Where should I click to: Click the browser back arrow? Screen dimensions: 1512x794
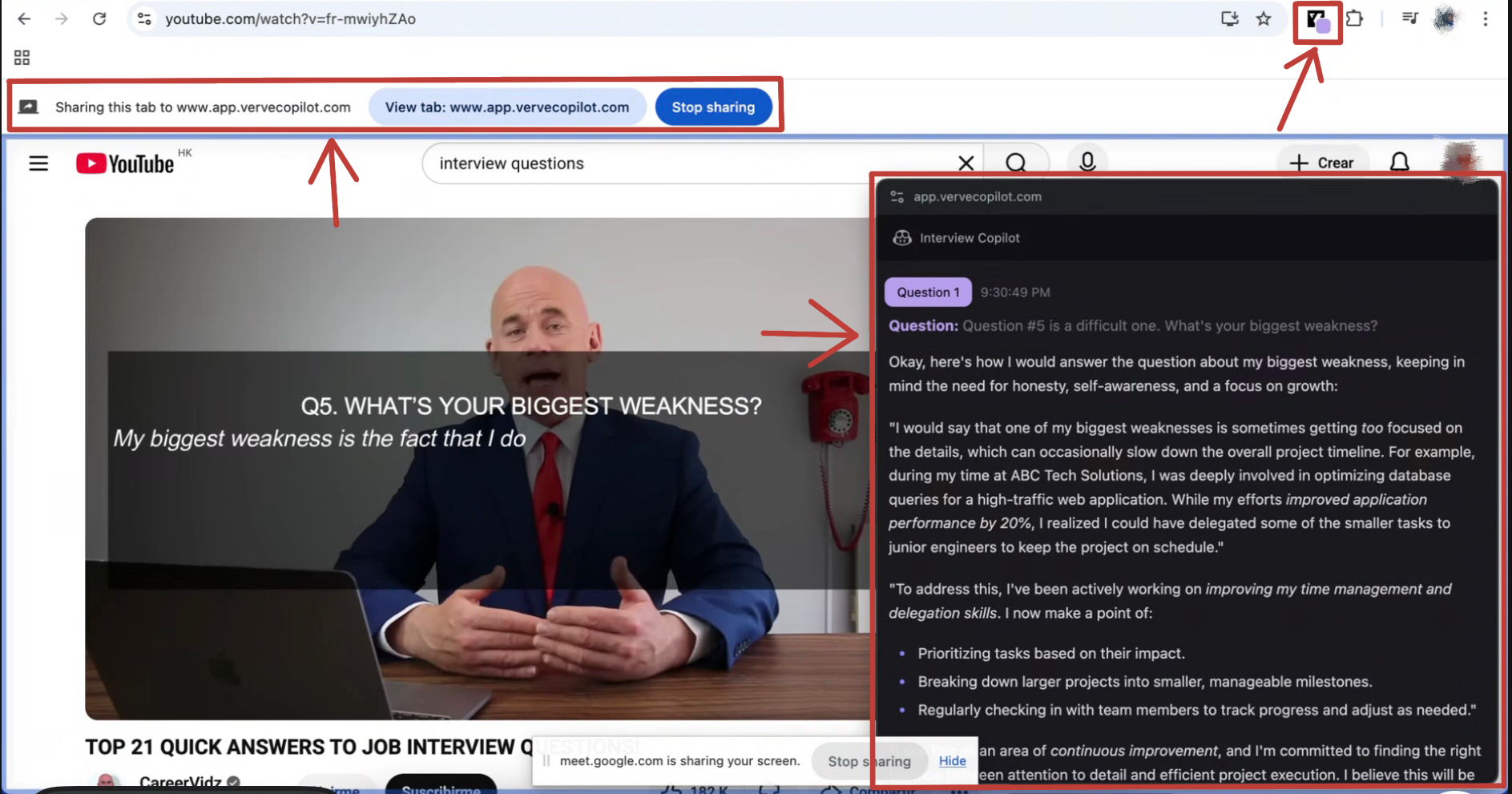tap(24, 18)
